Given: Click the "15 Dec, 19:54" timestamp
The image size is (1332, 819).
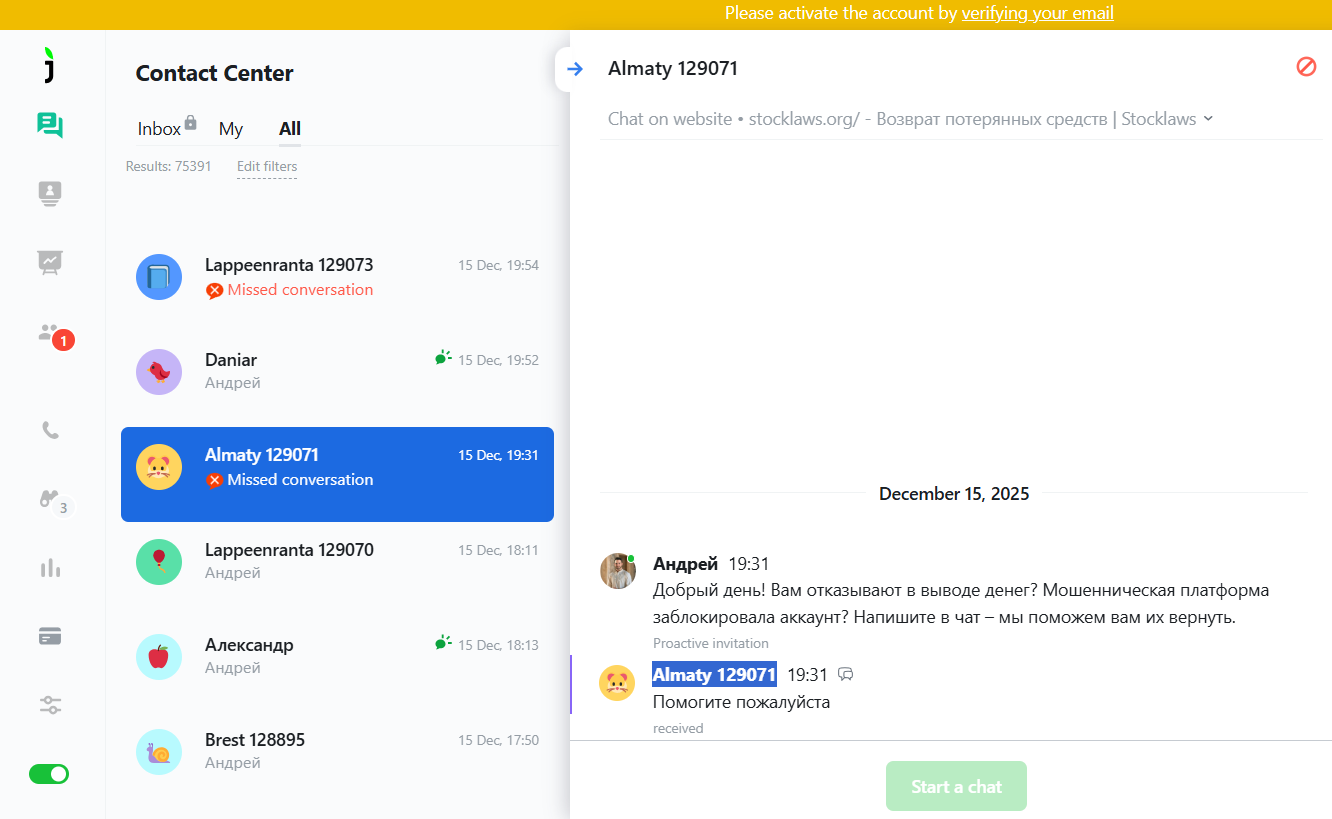Looking at the screenshot, I should point(498,266).
